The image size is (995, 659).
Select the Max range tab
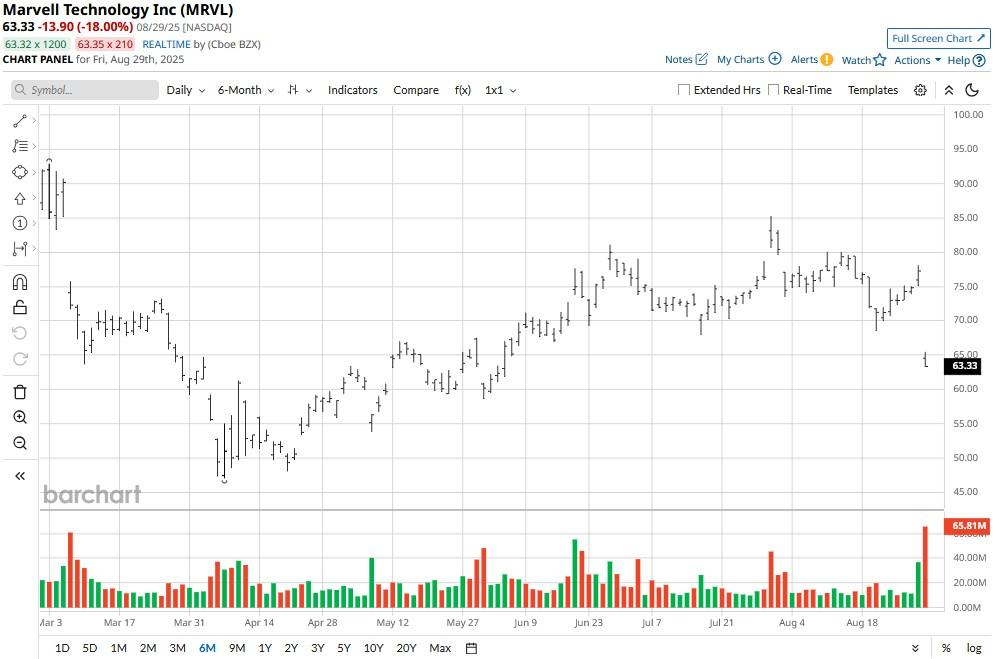tap(440, 648)
